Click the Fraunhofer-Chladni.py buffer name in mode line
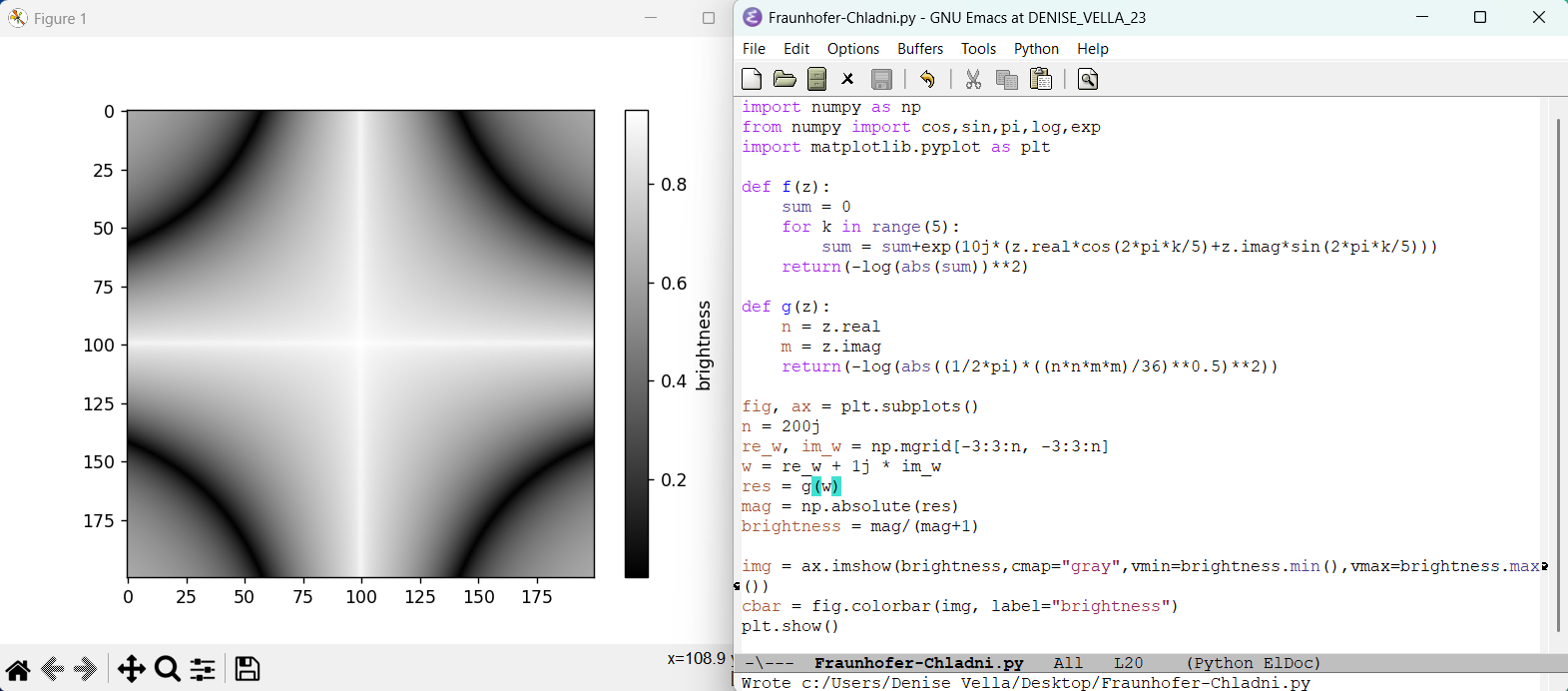The image size is (1568, 691). pos(918,663)
